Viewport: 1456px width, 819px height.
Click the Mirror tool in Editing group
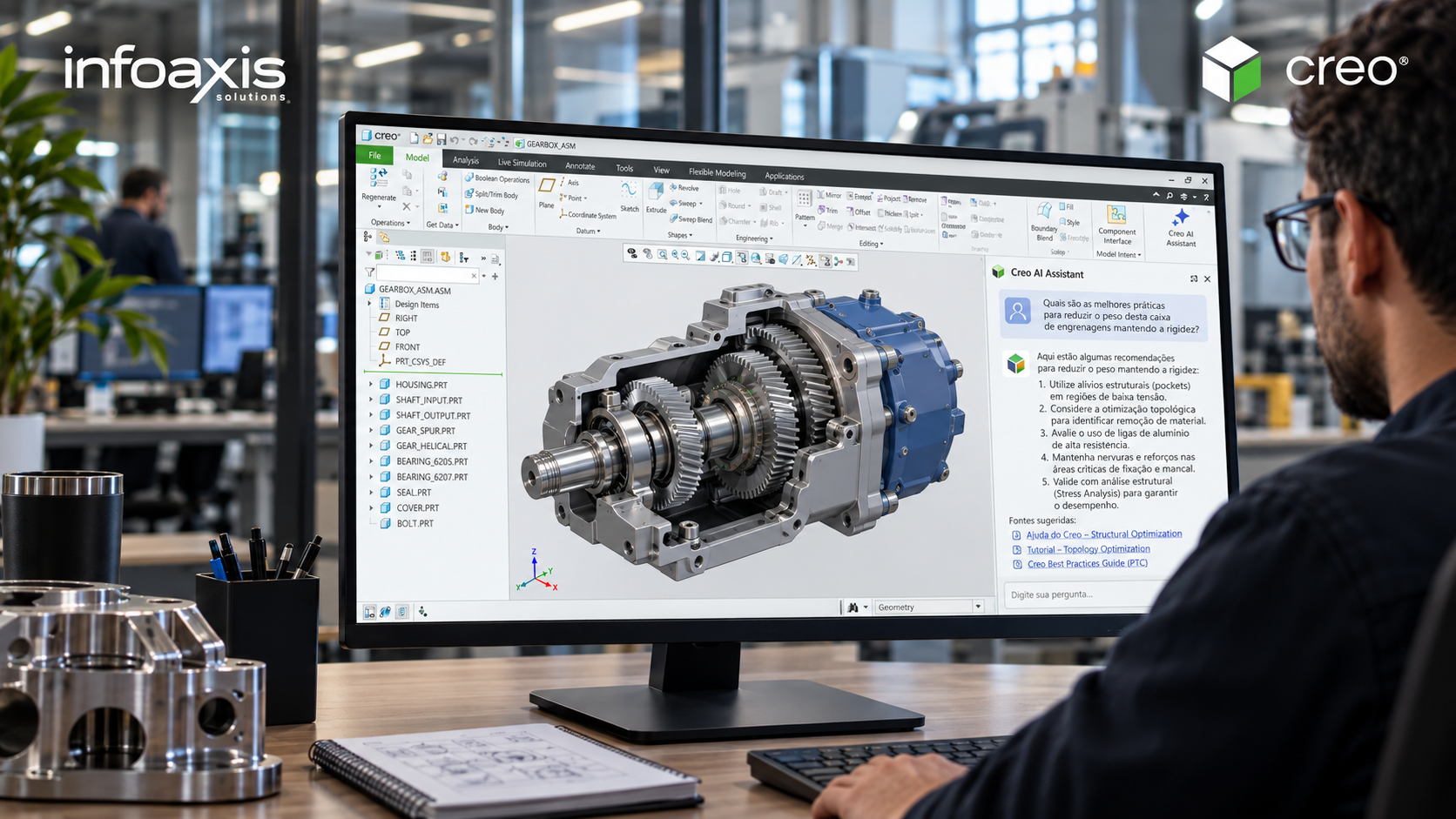point(831,196)
